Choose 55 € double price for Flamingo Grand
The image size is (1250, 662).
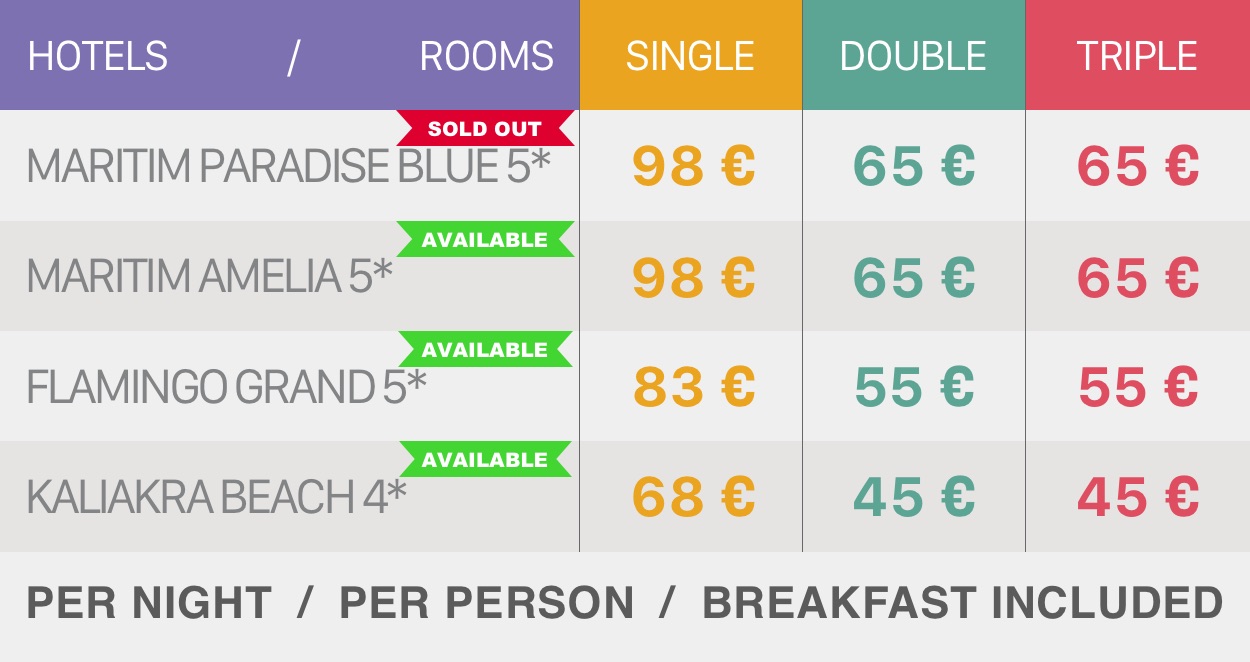(914, 387)
